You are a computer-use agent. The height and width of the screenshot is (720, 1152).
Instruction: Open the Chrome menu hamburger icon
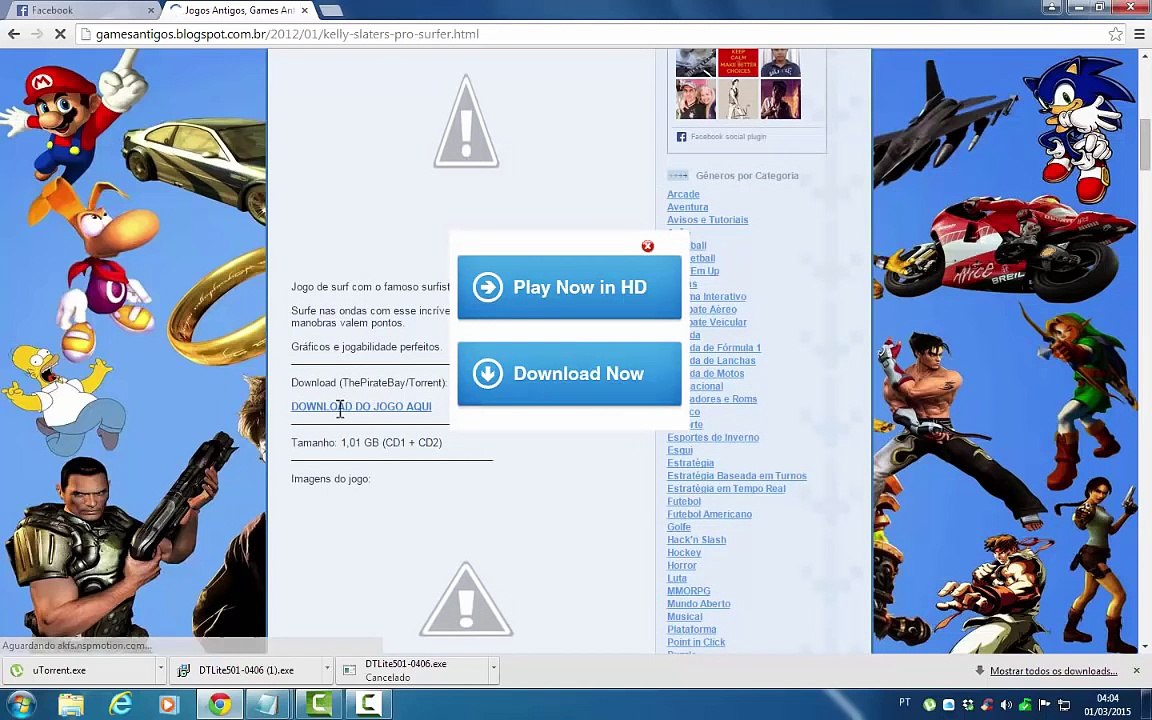(1140, 34)
